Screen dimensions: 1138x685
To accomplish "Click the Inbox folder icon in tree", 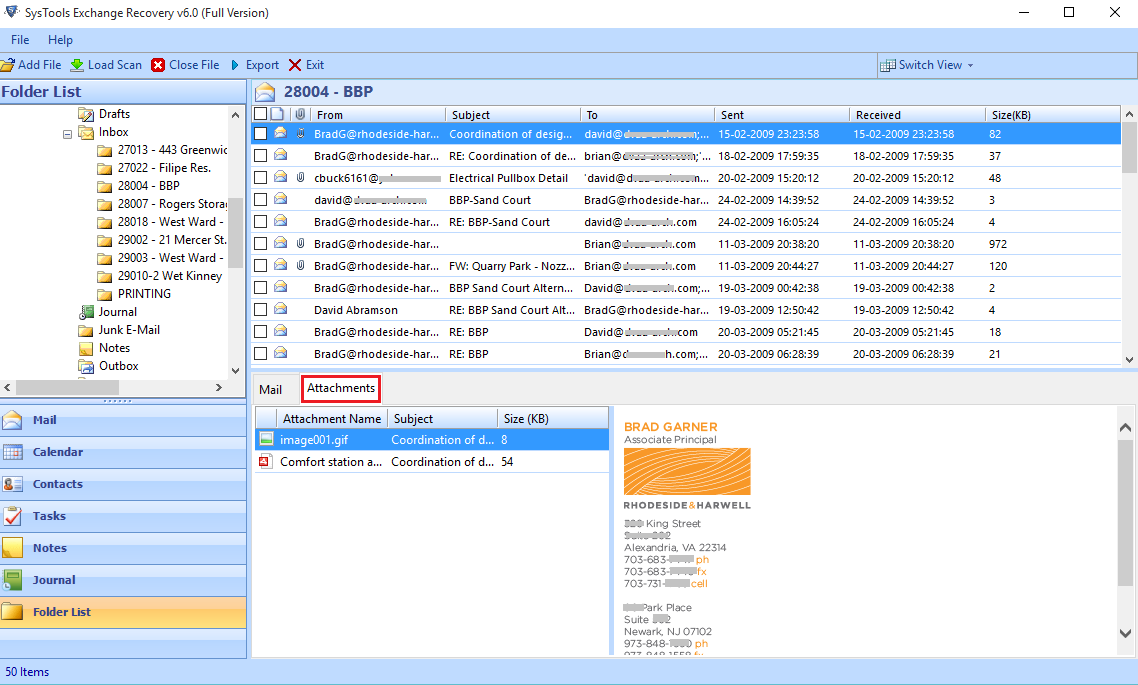I will pyautogui.click(x=86, y=133).
